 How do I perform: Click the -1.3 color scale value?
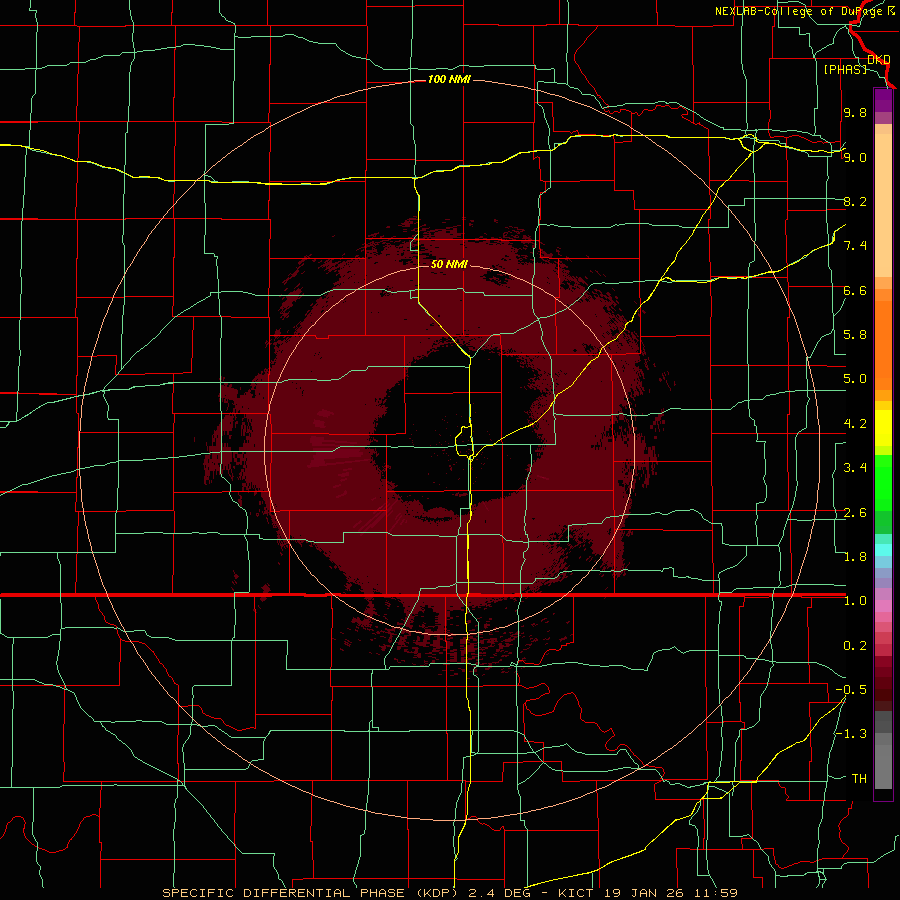coord(851,734)
